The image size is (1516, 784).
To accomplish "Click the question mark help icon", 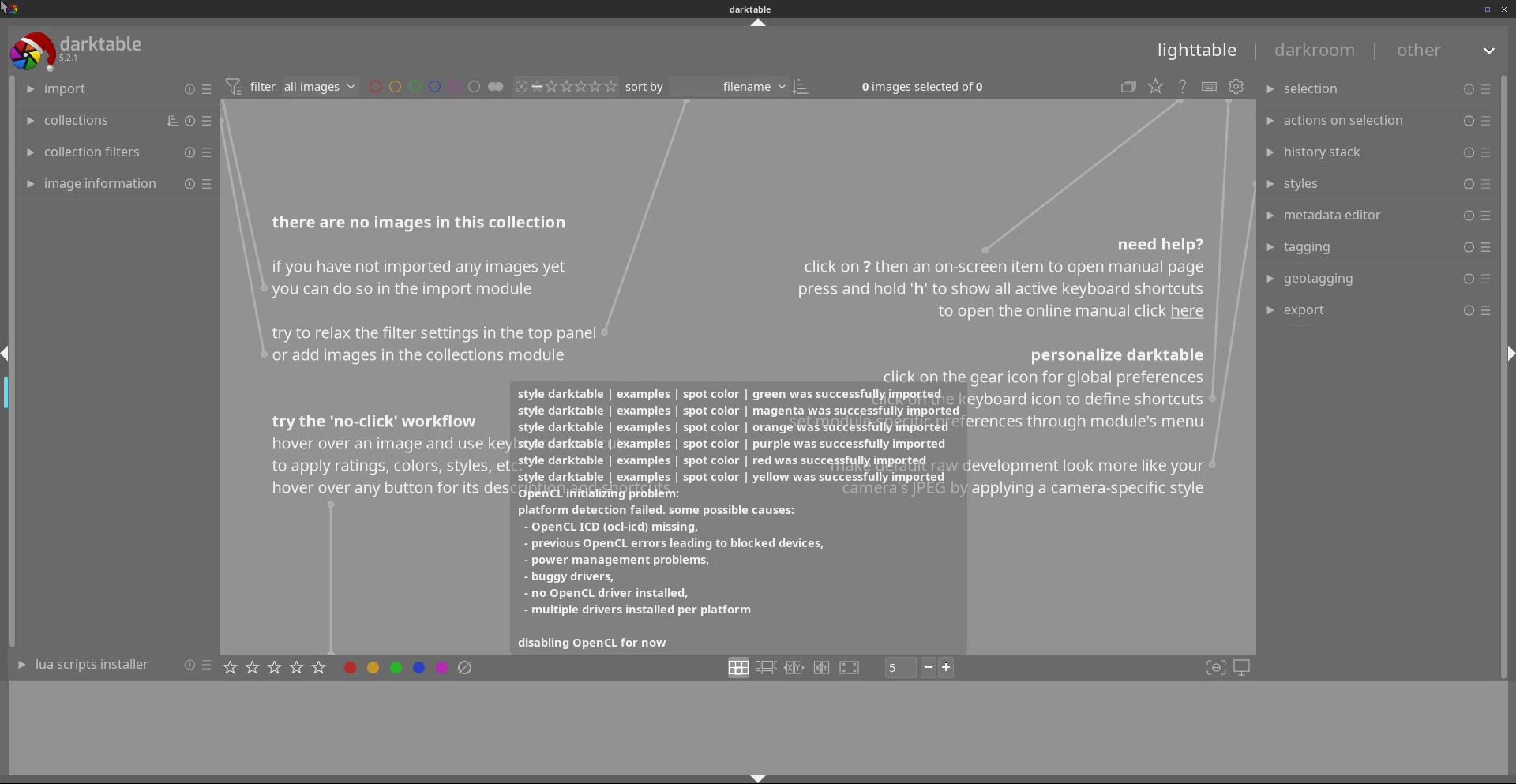I will tap(1182, 87).
